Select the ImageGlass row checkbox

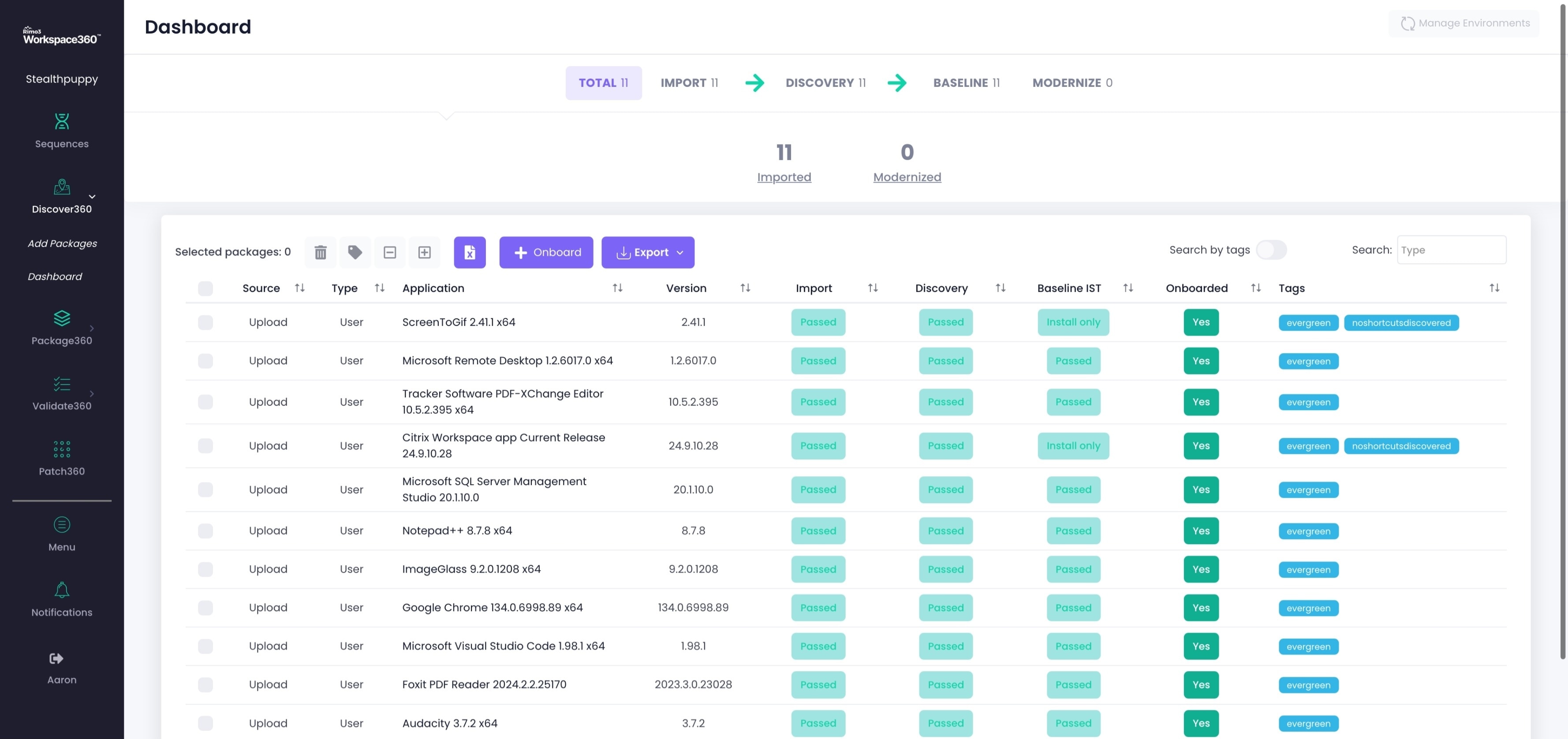[205, 568]
